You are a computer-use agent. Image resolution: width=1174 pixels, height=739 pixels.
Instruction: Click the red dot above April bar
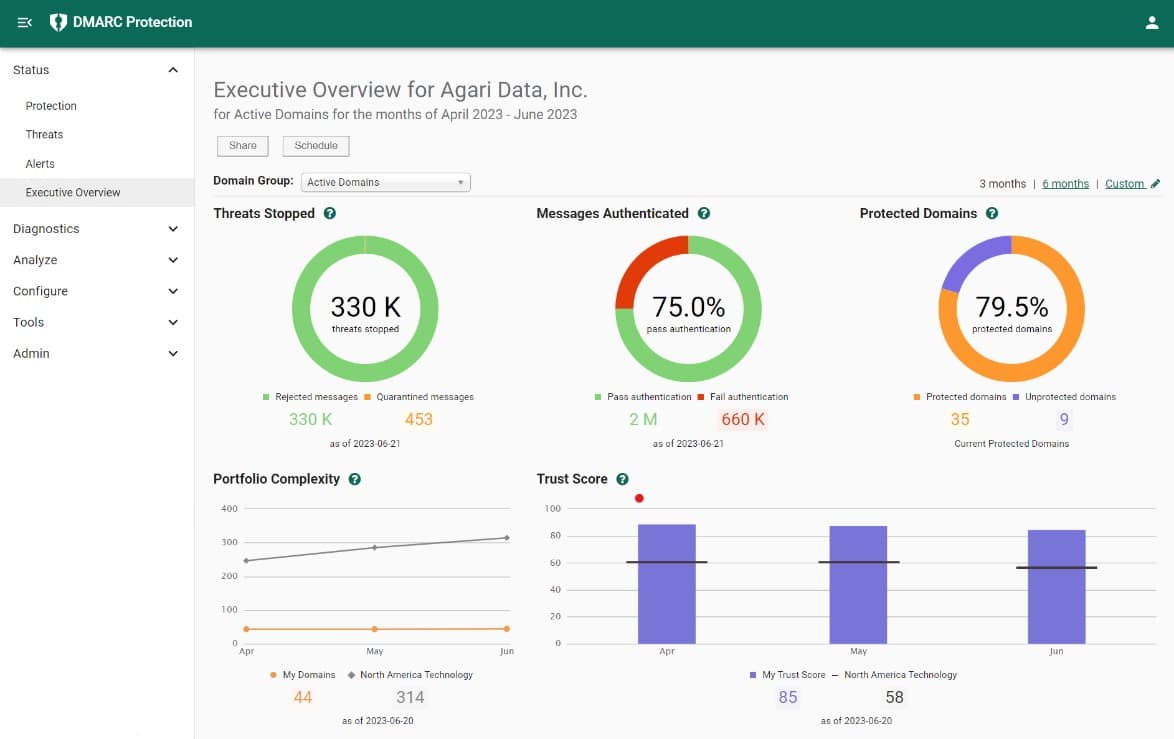pyautogui.click(x=639, y=498)
